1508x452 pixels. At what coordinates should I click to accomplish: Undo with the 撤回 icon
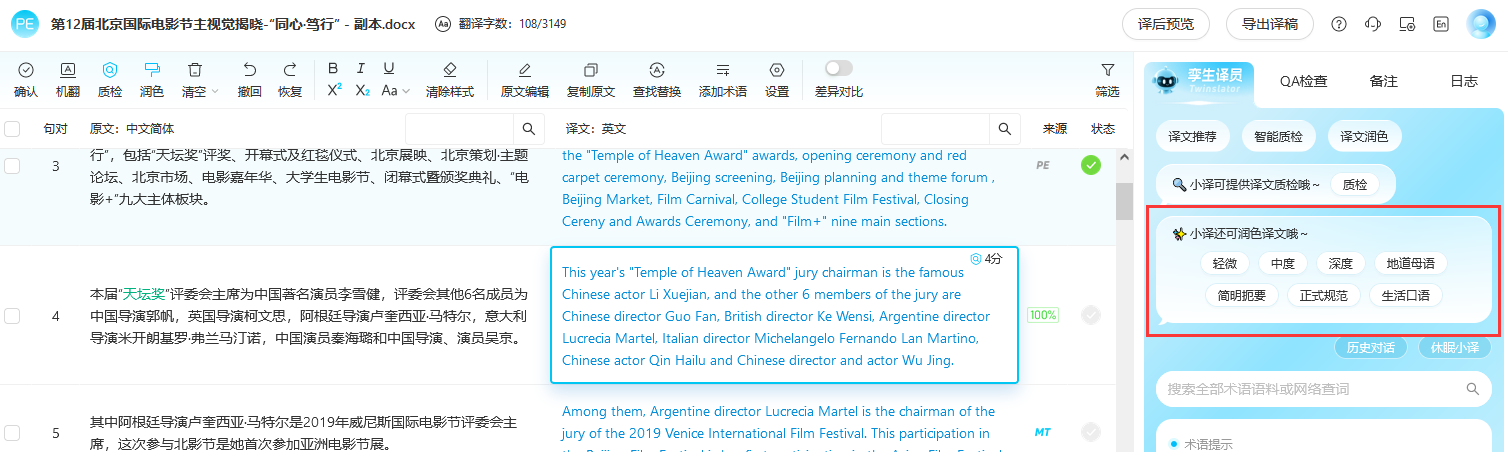(250, 79)
